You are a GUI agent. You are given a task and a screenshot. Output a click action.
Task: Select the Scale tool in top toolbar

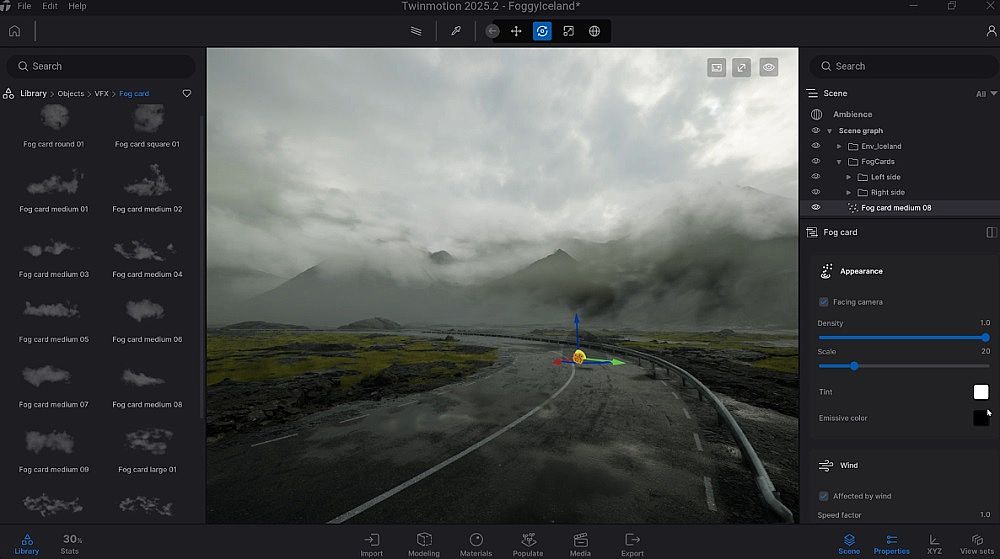(568, 31)
